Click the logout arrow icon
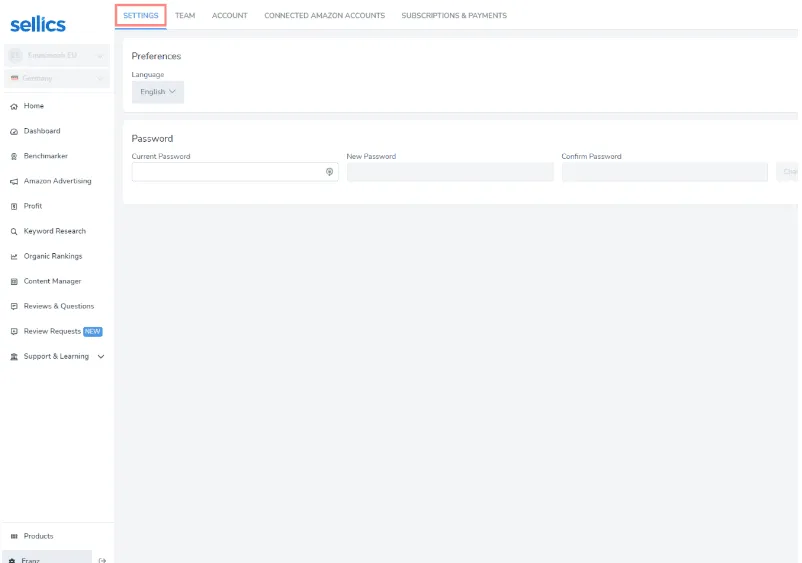Screen dimensions: 802x563 pyautogui.click(x=102, y=560)
